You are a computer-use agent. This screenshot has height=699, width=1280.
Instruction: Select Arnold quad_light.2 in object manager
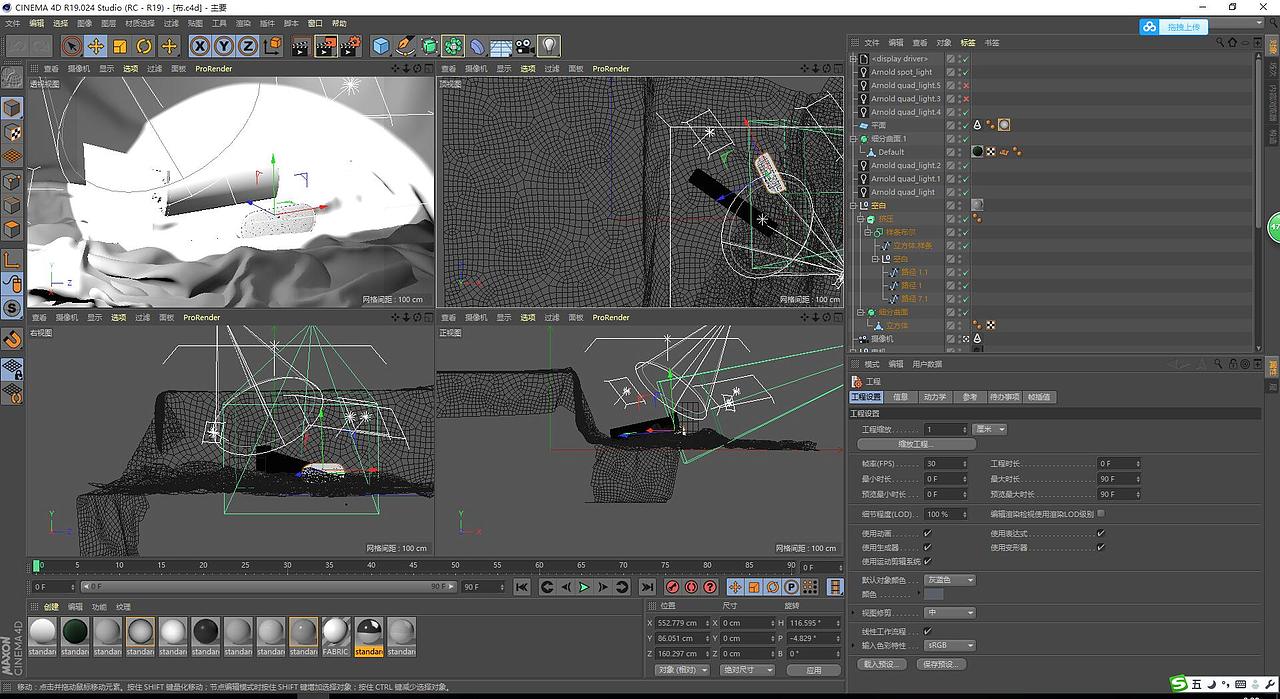coord(905,165)
